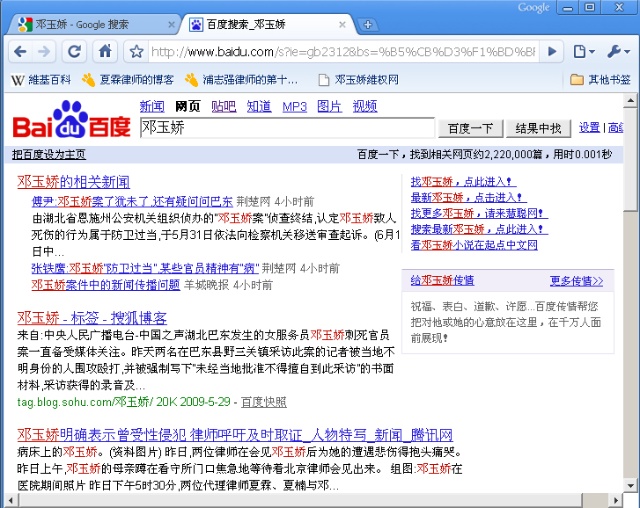The image size is (640, 508).
Task: Click the 百度一下 search button
Action: [471, 129]
